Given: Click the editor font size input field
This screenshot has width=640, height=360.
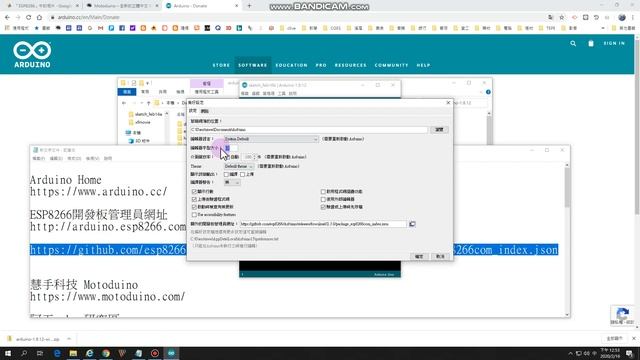Looking at the screenshot, I should pos(231,148).
